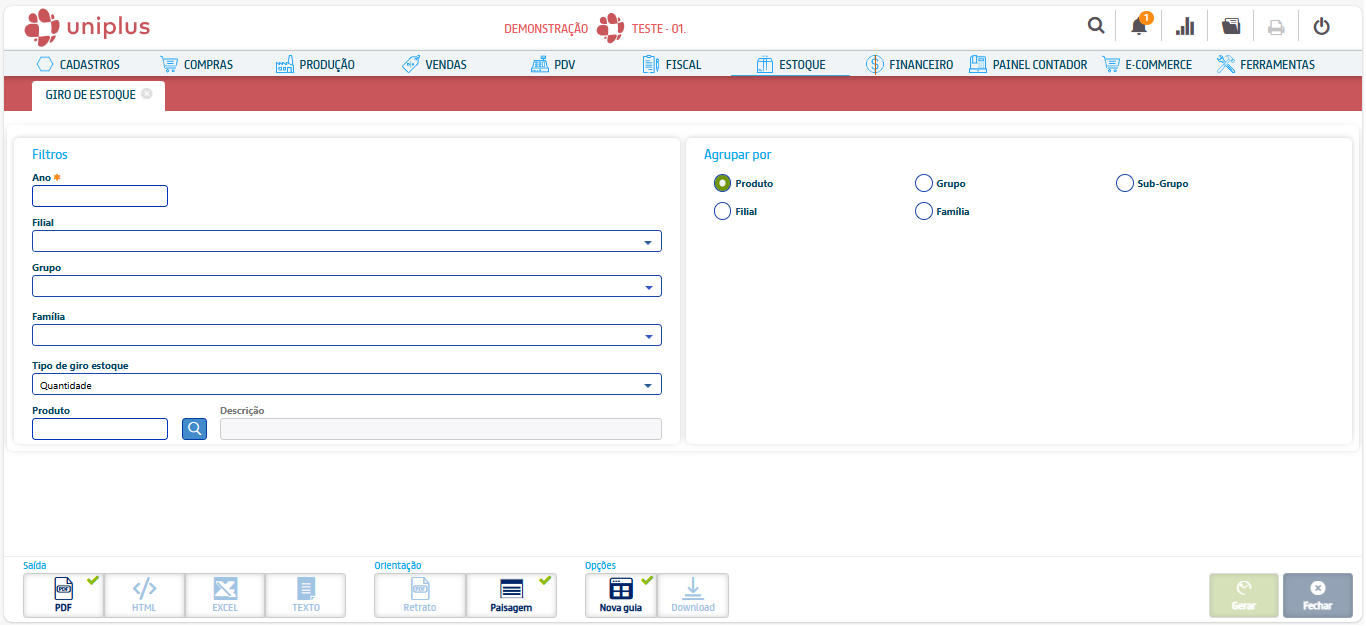
Task: Open the bar chart dashboard icon
Action: tap(1185, 26)
